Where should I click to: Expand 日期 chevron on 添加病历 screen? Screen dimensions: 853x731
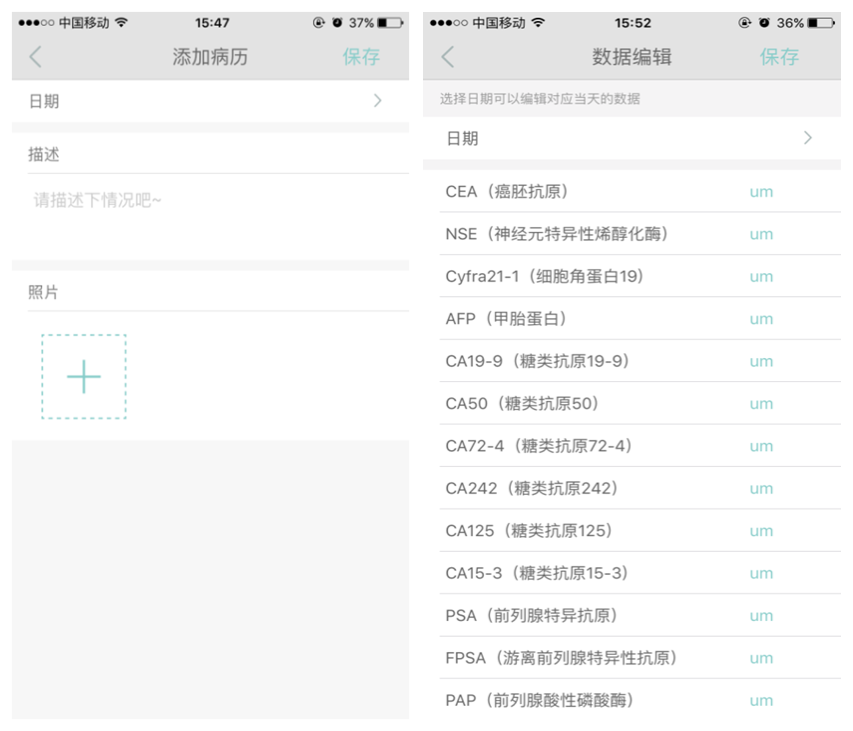pos(377,101)
